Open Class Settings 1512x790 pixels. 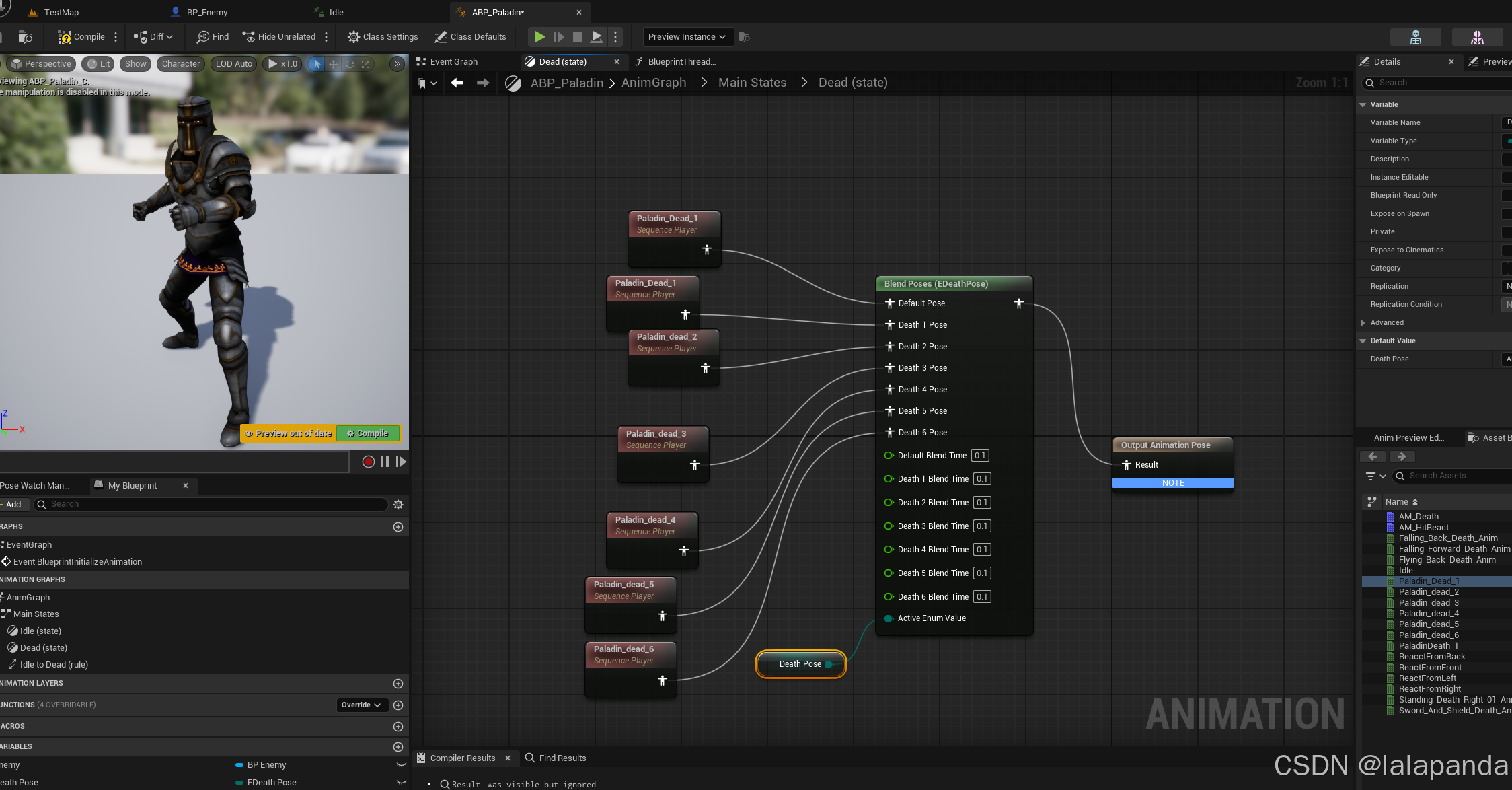click(x=383, y=37)
